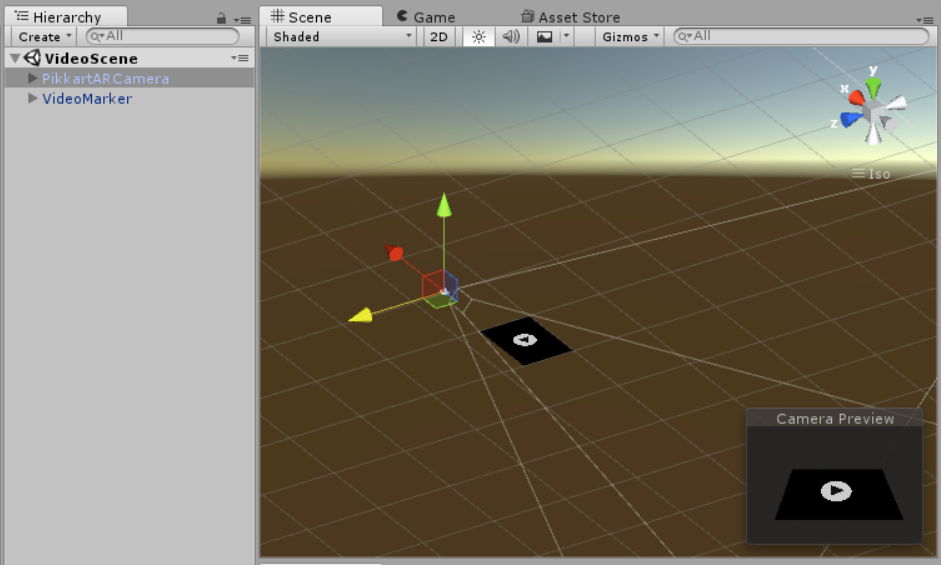
Task: Click the Unity logo beside VideoScene
Action: [x=32, y=58]
